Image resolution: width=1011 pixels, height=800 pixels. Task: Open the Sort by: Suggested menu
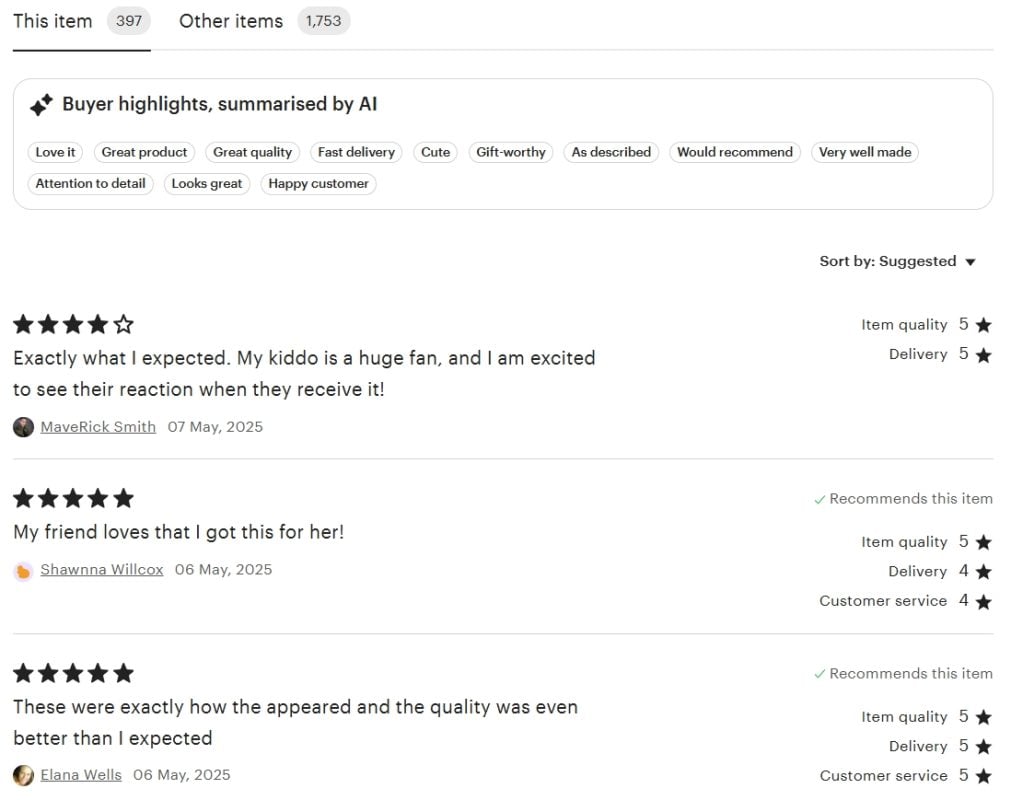[898, 261]
